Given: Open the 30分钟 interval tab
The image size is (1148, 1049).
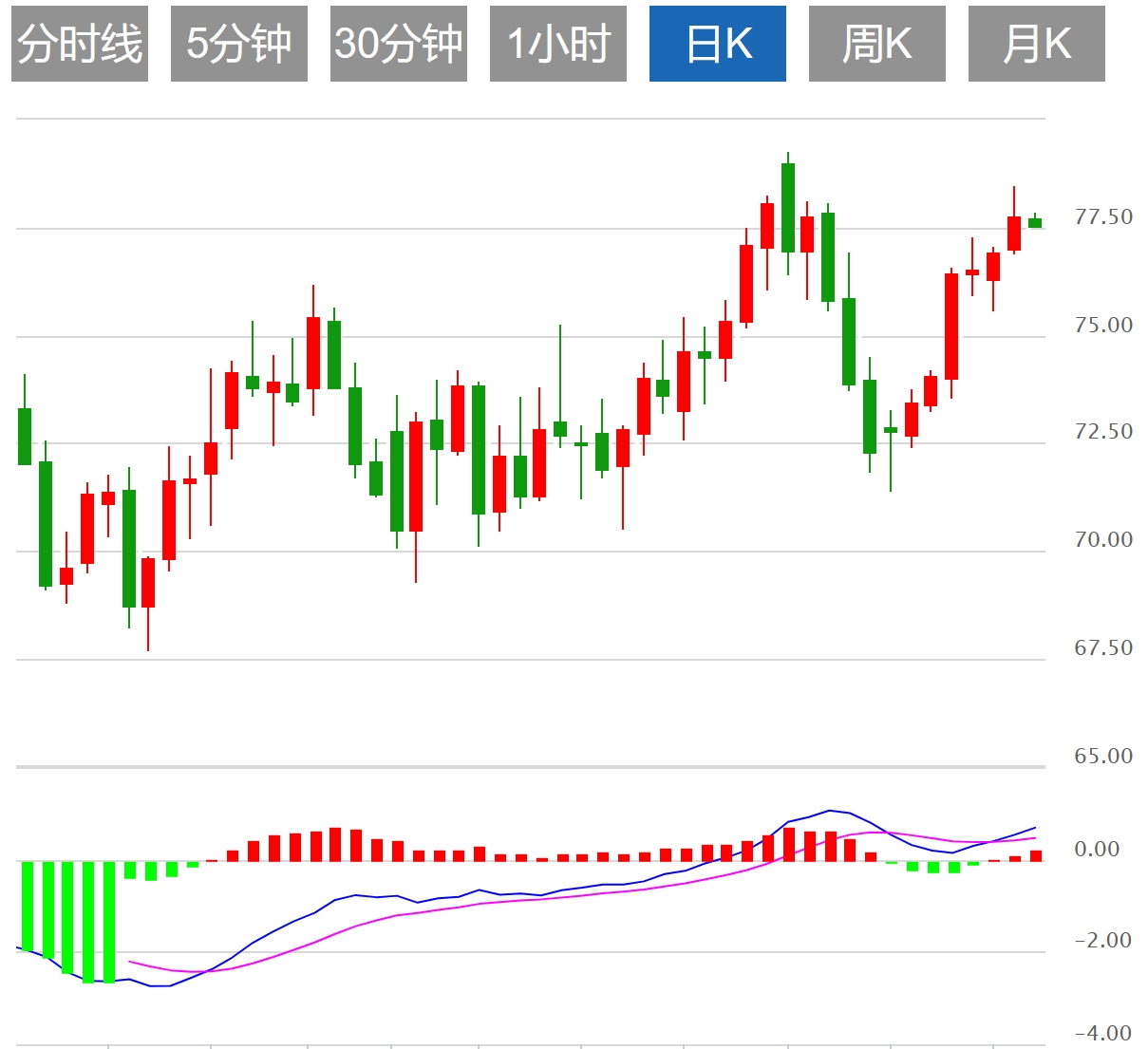Looking at the screenshot, I should click(399, 44).
